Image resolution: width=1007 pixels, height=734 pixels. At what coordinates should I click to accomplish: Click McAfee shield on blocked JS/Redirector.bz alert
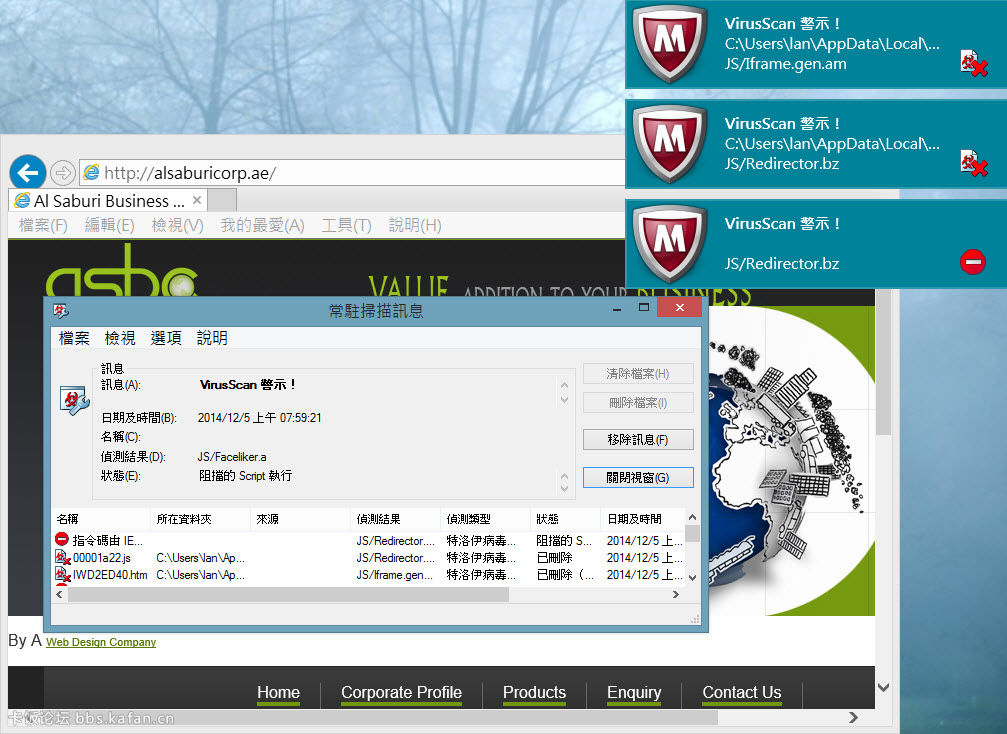click(x=670, y=244)
